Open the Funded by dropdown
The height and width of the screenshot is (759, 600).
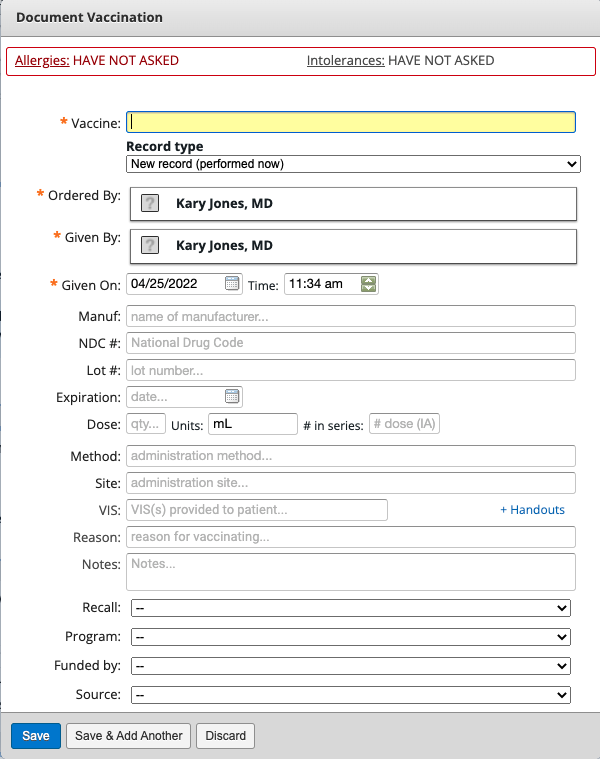[x=351, y=666]
